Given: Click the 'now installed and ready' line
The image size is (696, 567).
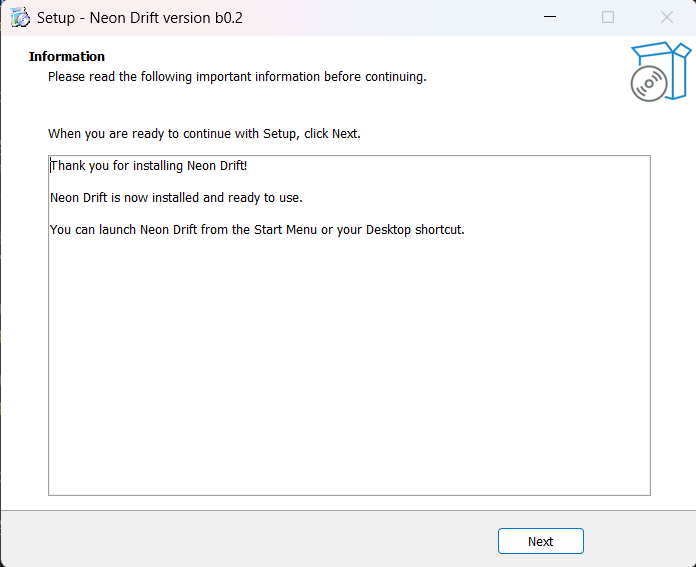Looking at the screenshot, I should tap(177, 197).
